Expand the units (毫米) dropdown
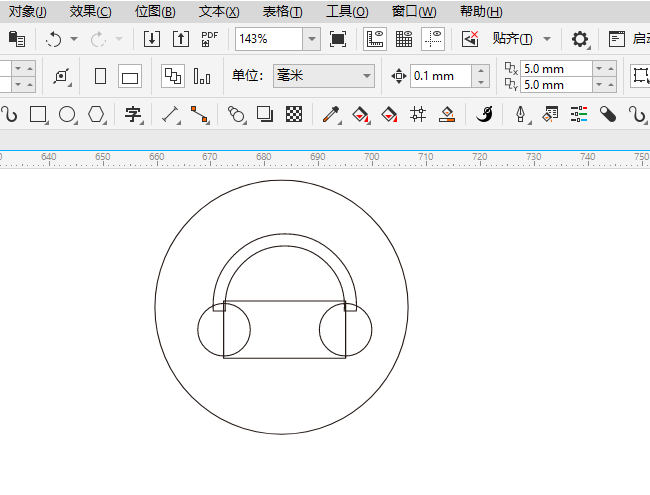Screen dimensions: 650x495 pyautogui.click(x=367, y=76)
